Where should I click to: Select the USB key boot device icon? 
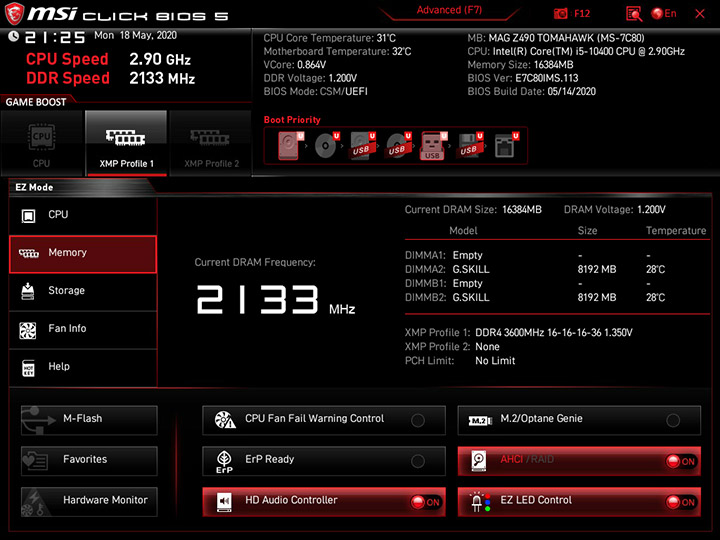pos(433,146)
